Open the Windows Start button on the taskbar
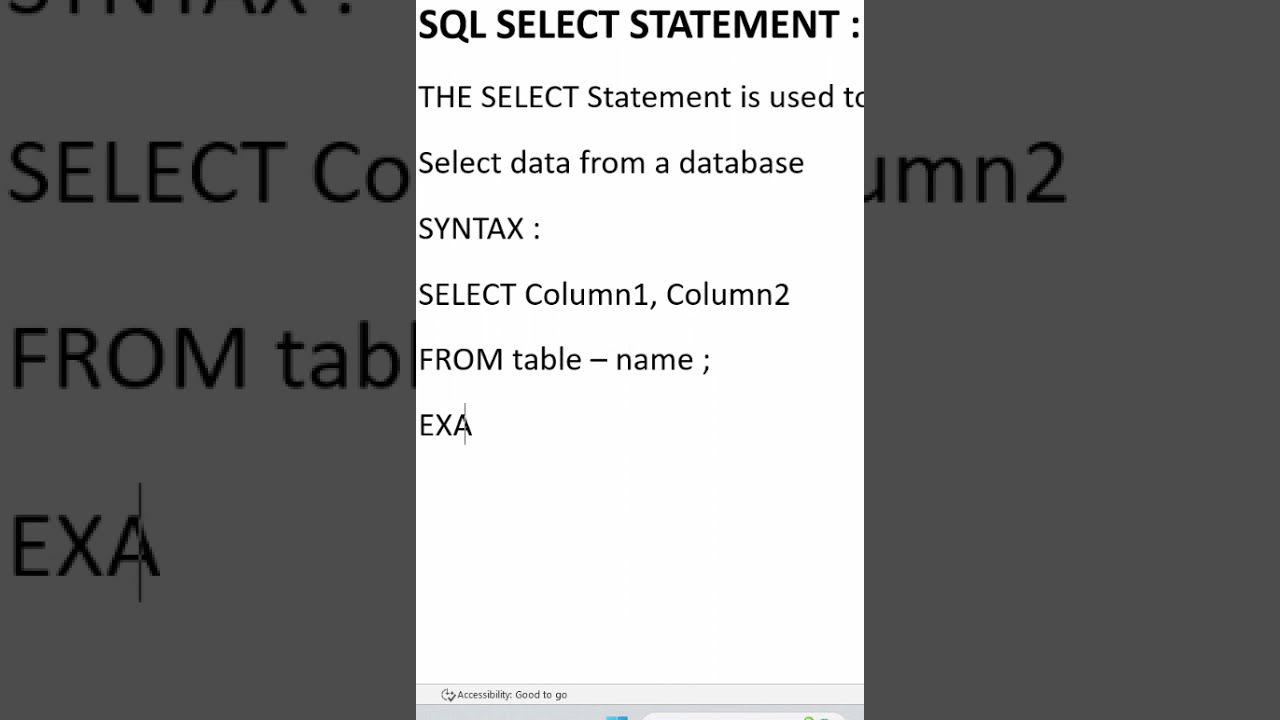 (x=617, y=717)
